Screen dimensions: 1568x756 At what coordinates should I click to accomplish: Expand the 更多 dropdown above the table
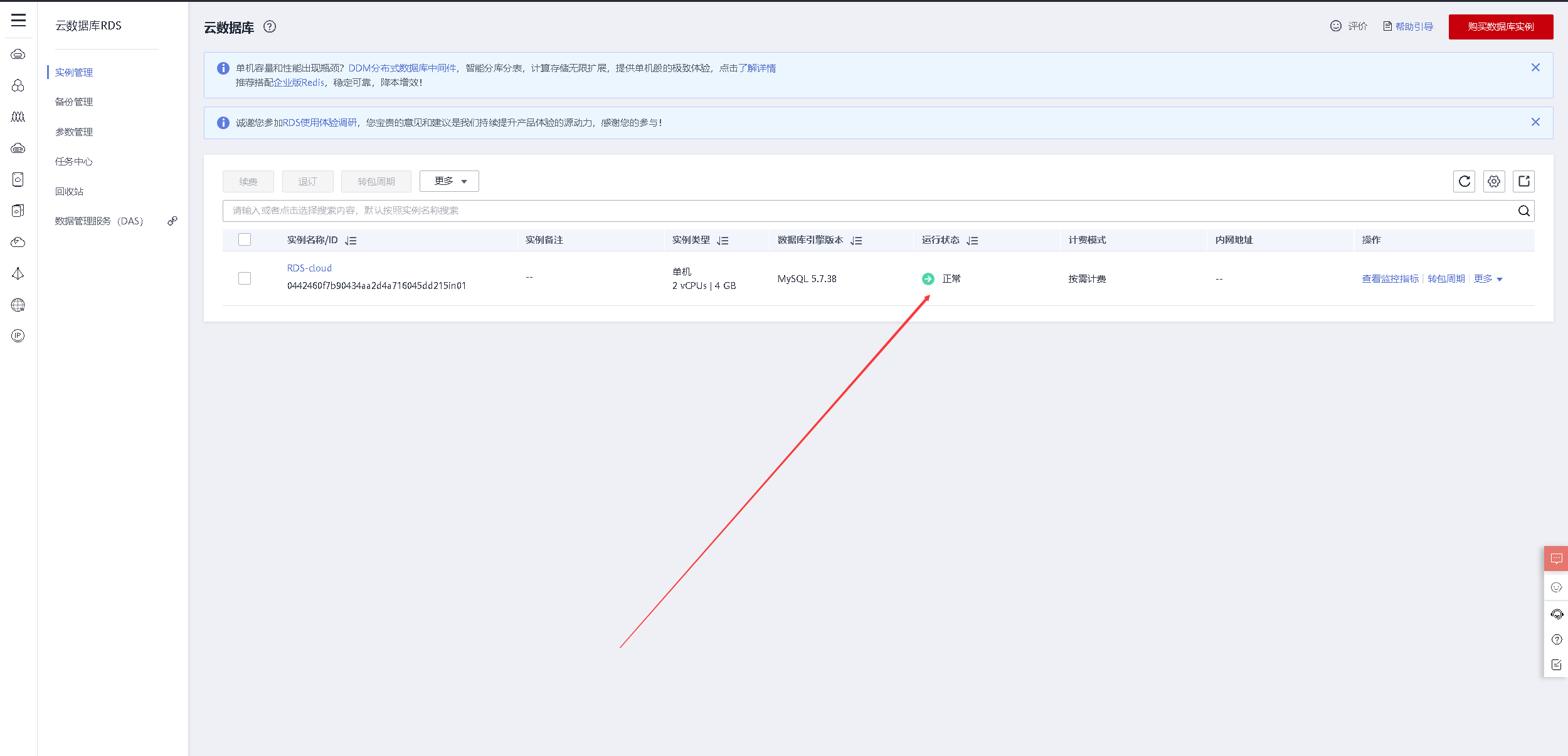point(449,181)
